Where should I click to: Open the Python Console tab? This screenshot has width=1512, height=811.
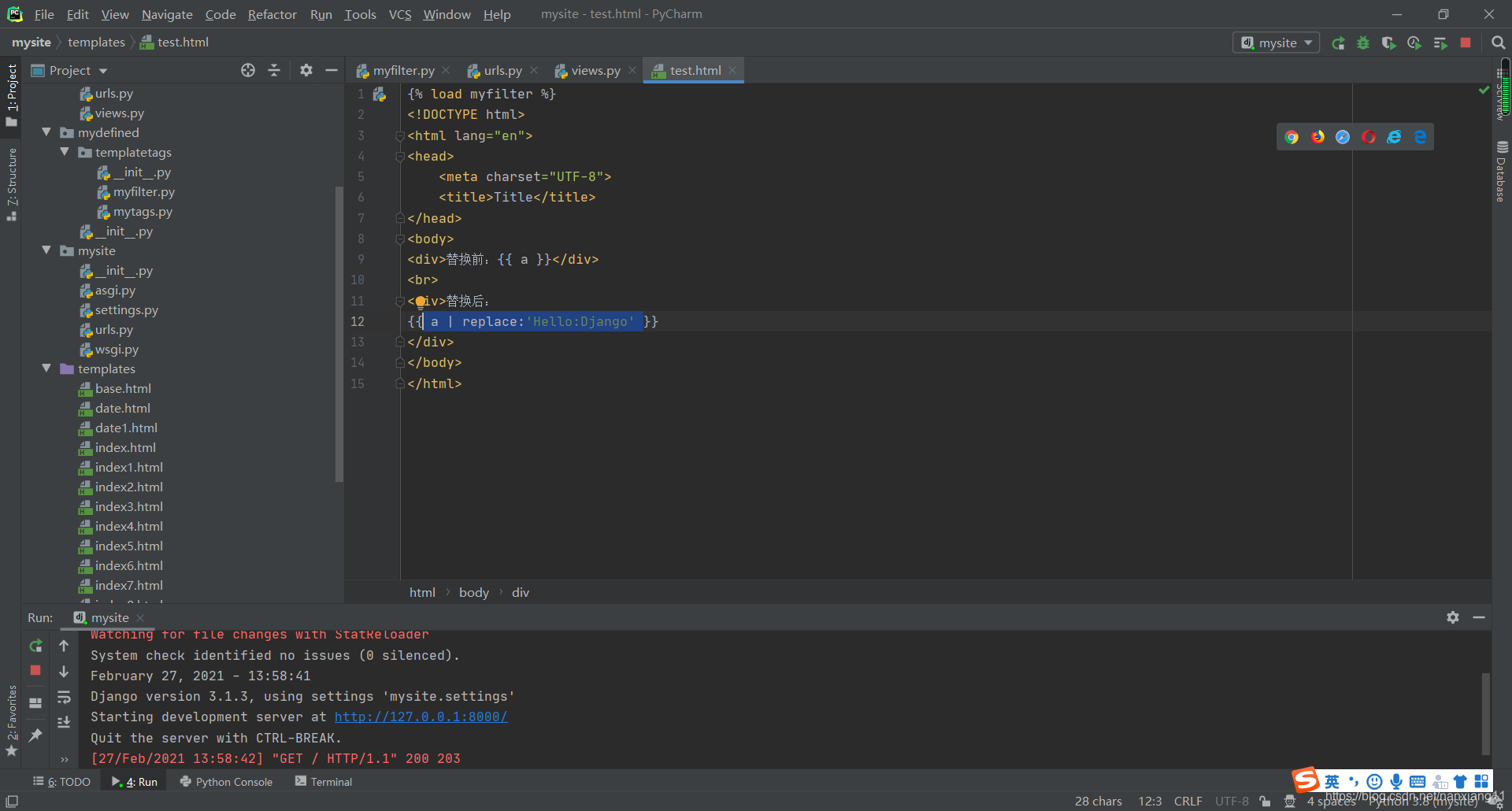tap(226, 782)
